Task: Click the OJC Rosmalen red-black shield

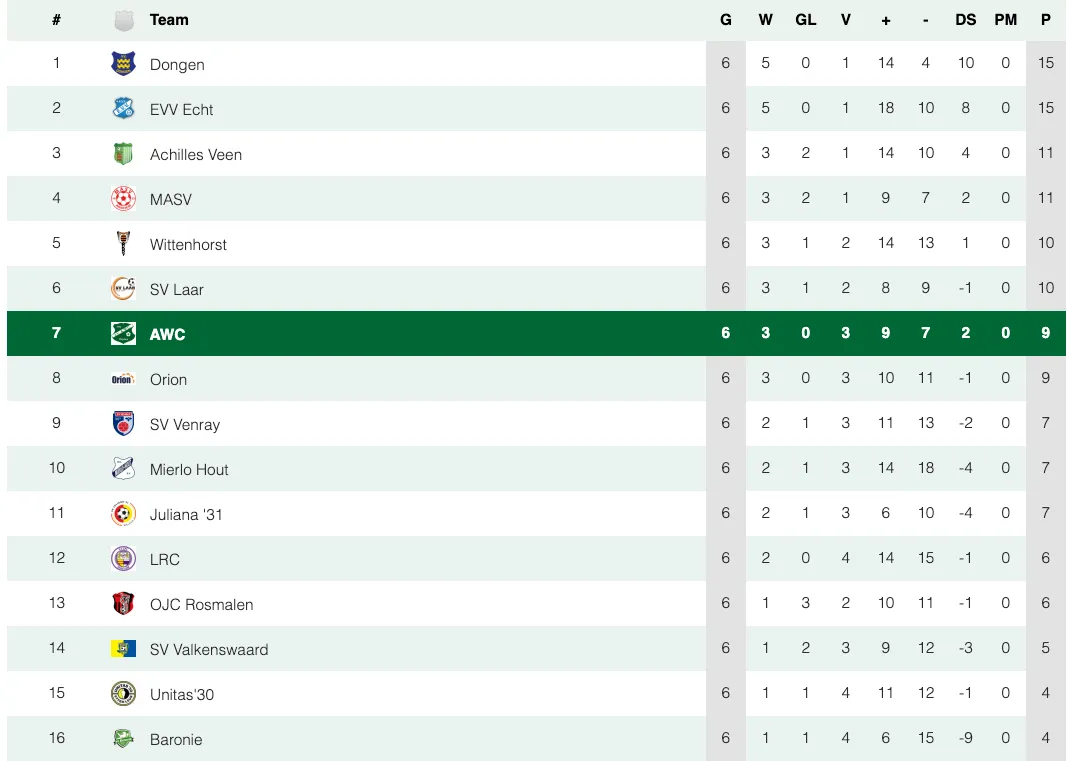Action: pos(123,603)
